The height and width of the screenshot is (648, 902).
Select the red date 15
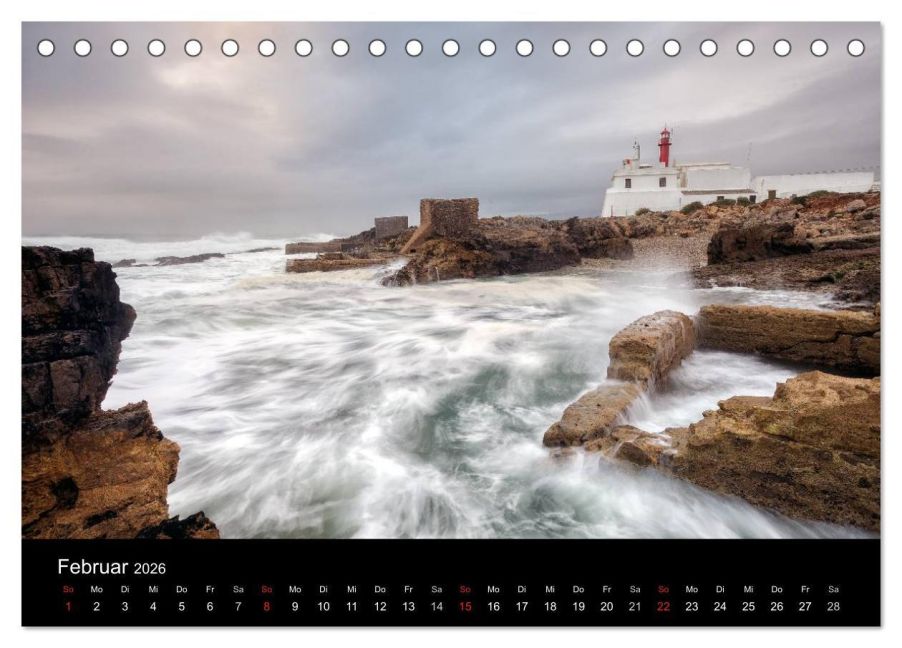(x=464, y=604)
